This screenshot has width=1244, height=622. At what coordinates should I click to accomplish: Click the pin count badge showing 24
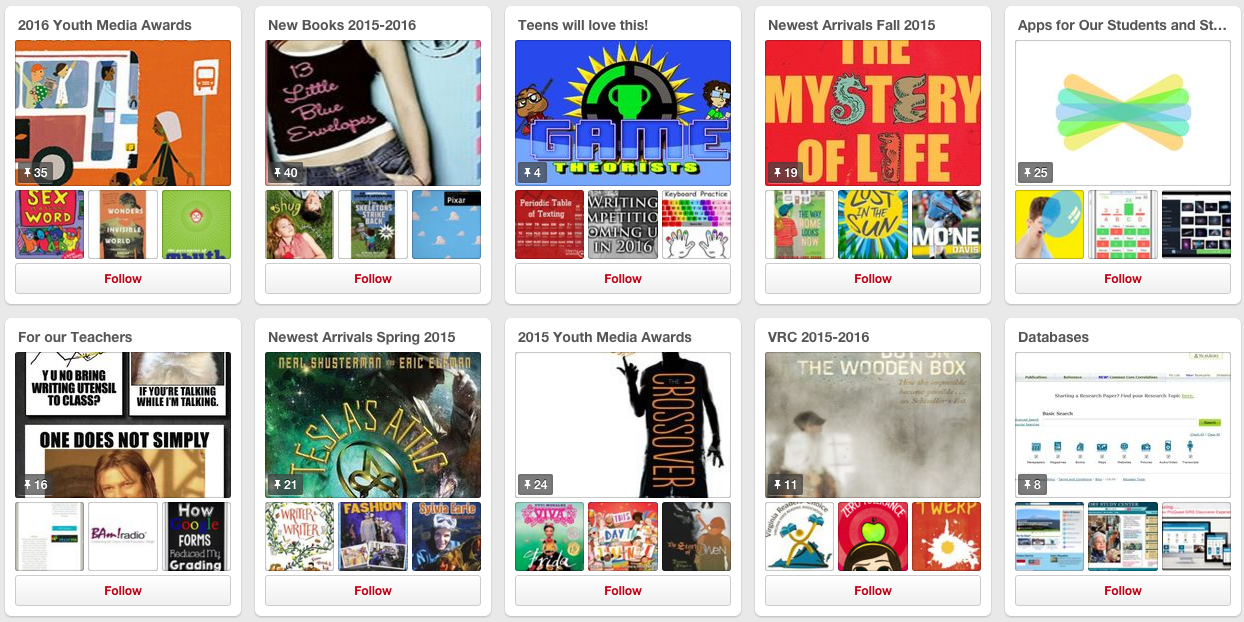[535, 485]
